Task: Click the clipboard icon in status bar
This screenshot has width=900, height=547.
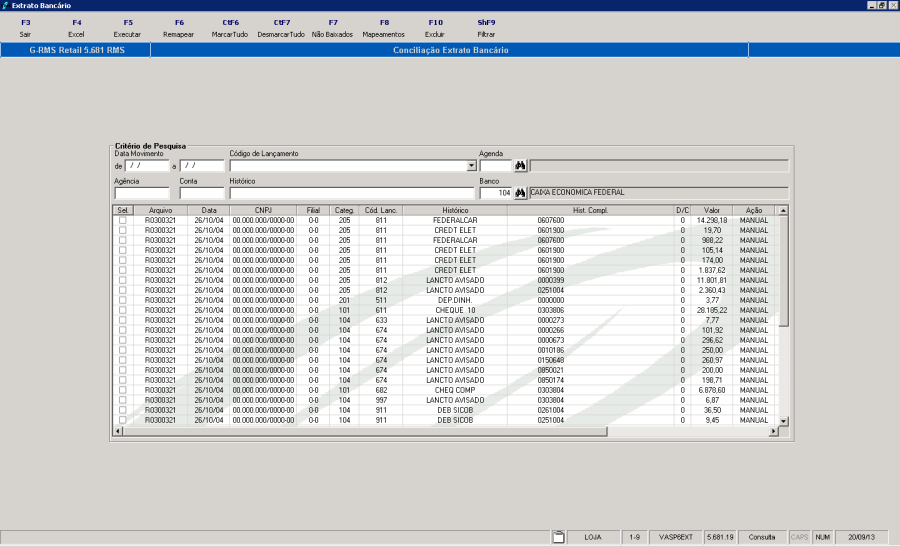Action: [x=559, y=537]
